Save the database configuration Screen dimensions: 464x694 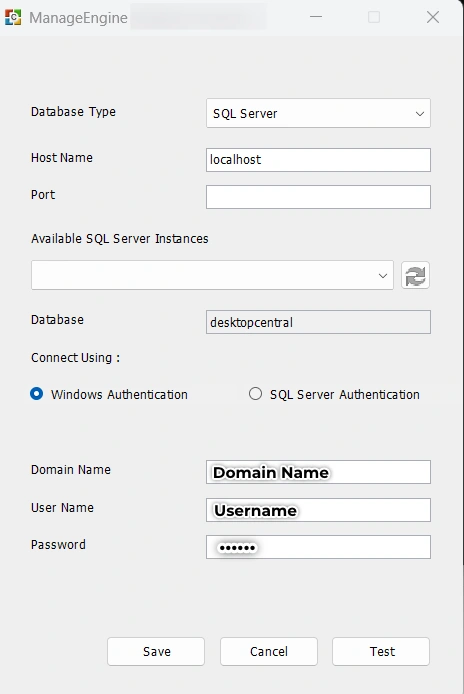[x=156, y=652]
